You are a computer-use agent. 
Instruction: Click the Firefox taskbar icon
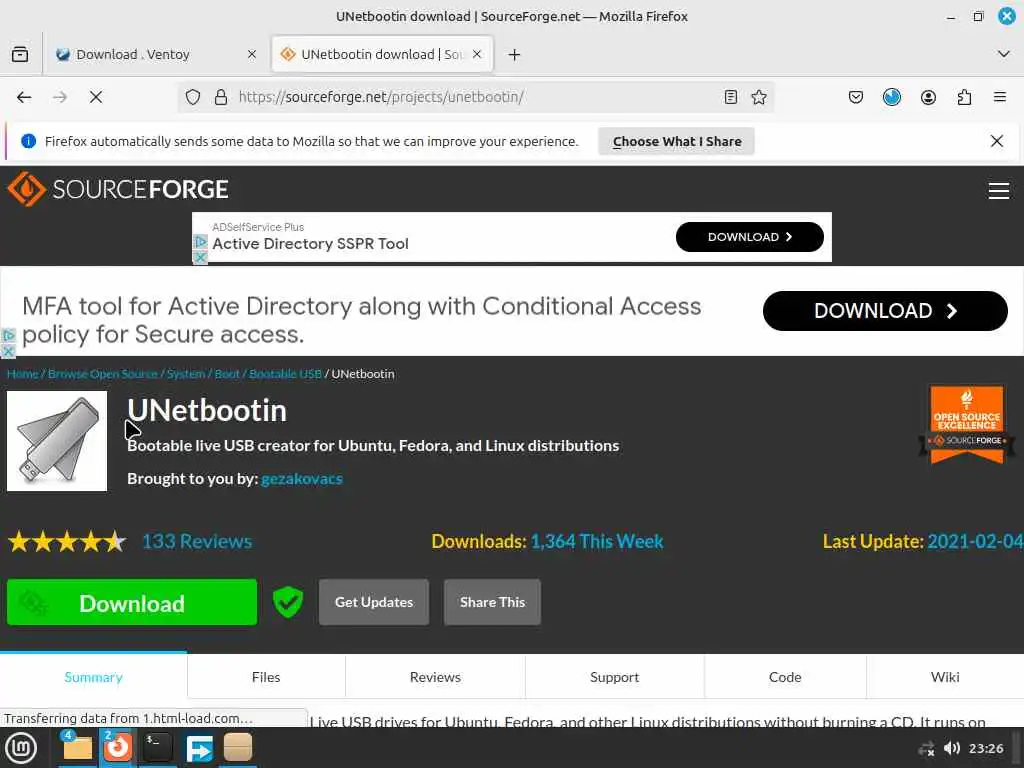tap(118, 748)
